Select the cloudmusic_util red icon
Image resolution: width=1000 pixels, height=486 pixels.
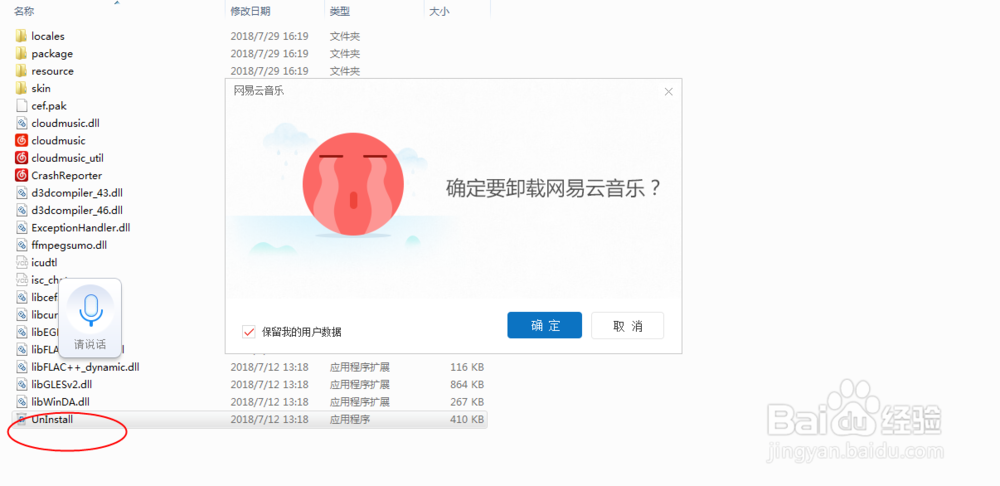21,158
